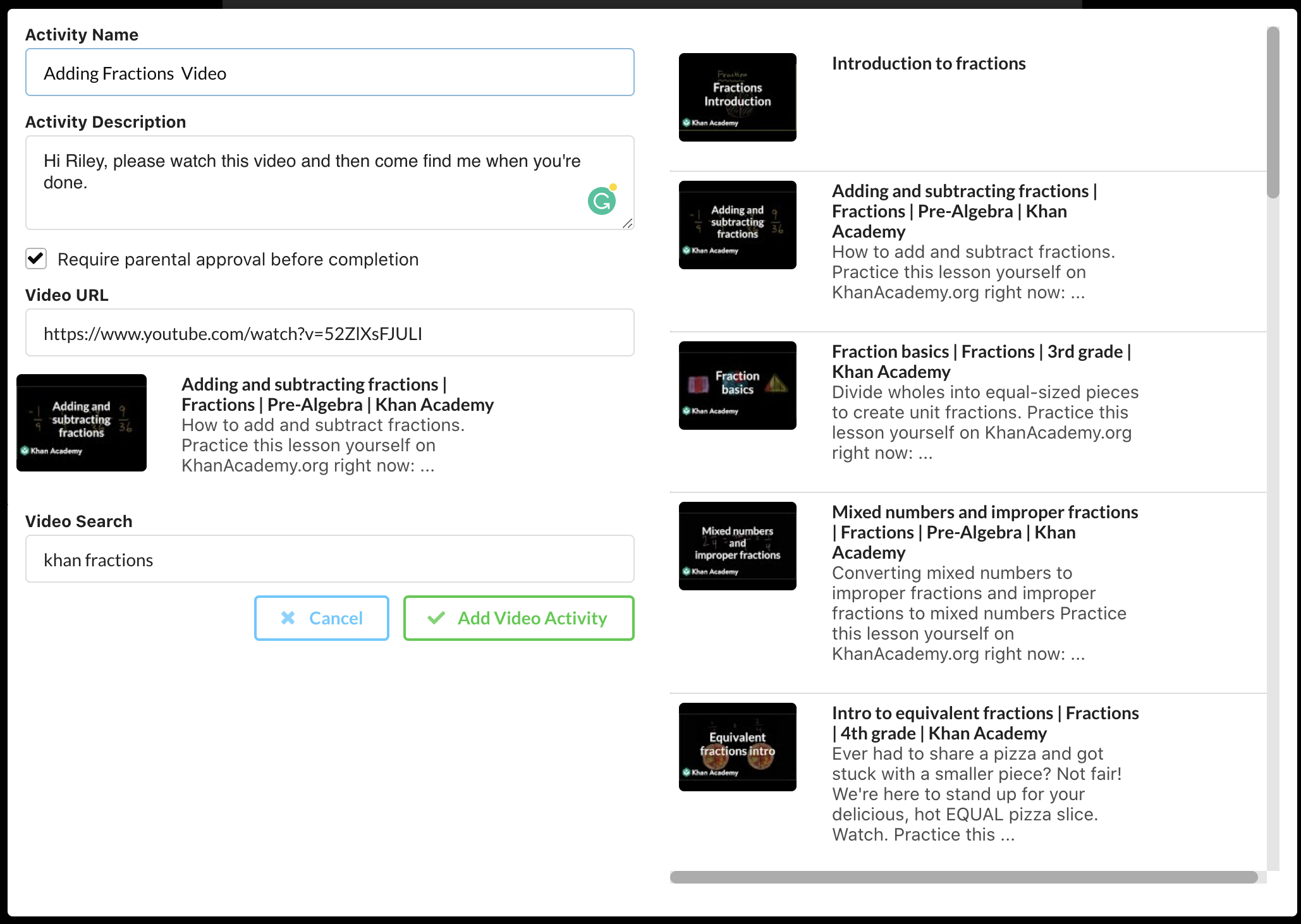Click the X icon on the Cancel button
The height and width of the screenshot is (924, 1301).
pyautogui.click(x=288, y=617)
